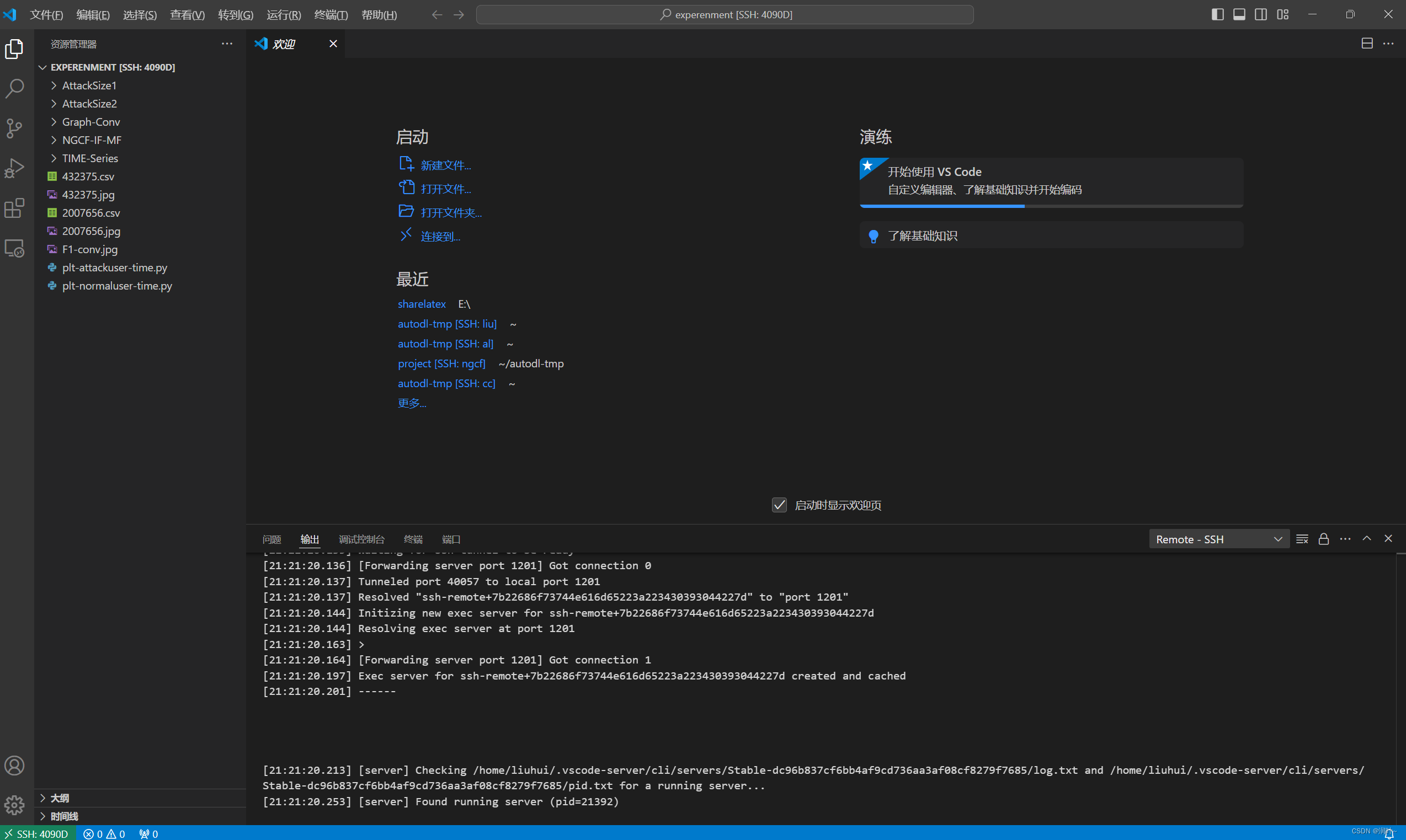Uncheck 启动时显示欢迎页 checkbox
This screenshot has height=840, width=1406.
(779, 504)
